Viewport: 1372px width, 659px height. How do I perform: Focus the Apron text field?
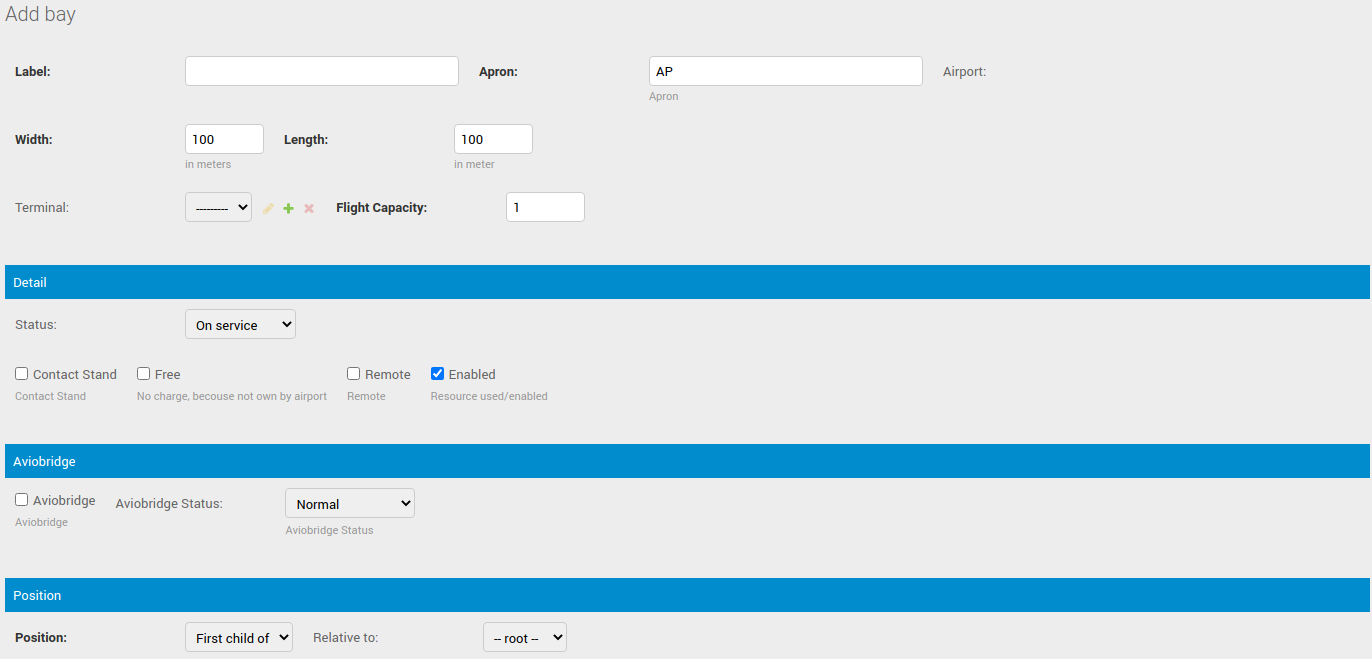[785, 71]
